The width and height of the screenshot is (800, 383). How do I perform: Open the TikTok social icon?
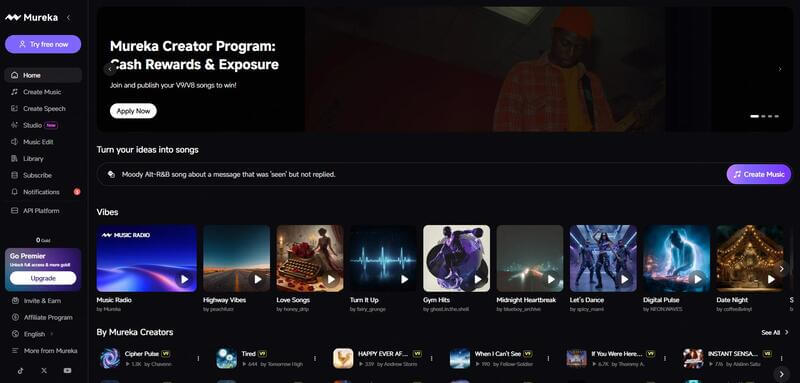tap(20, 371)
